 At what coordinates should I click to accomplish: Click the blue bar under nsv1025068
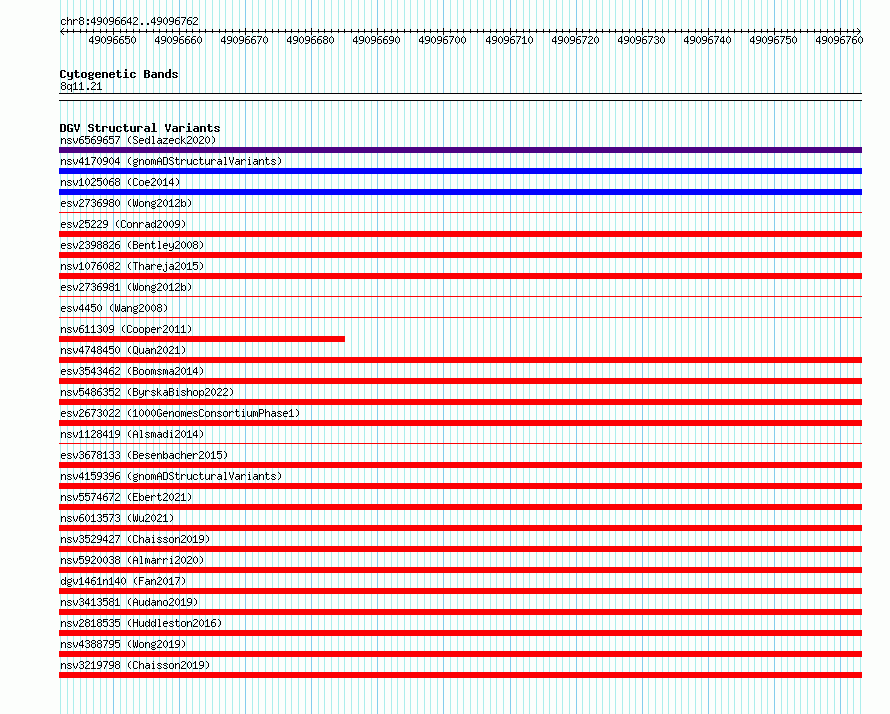(x=460, y=192)
